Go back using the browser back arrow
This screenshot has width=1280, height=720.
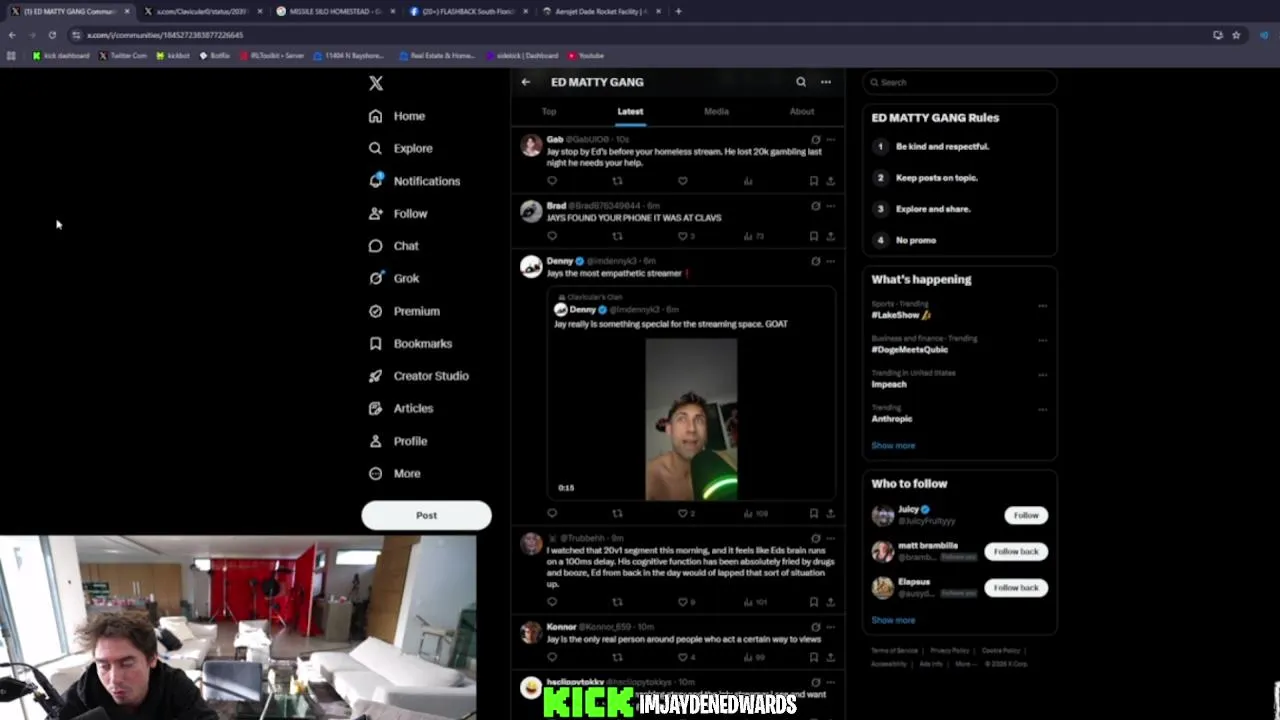[x=12, y=35]
